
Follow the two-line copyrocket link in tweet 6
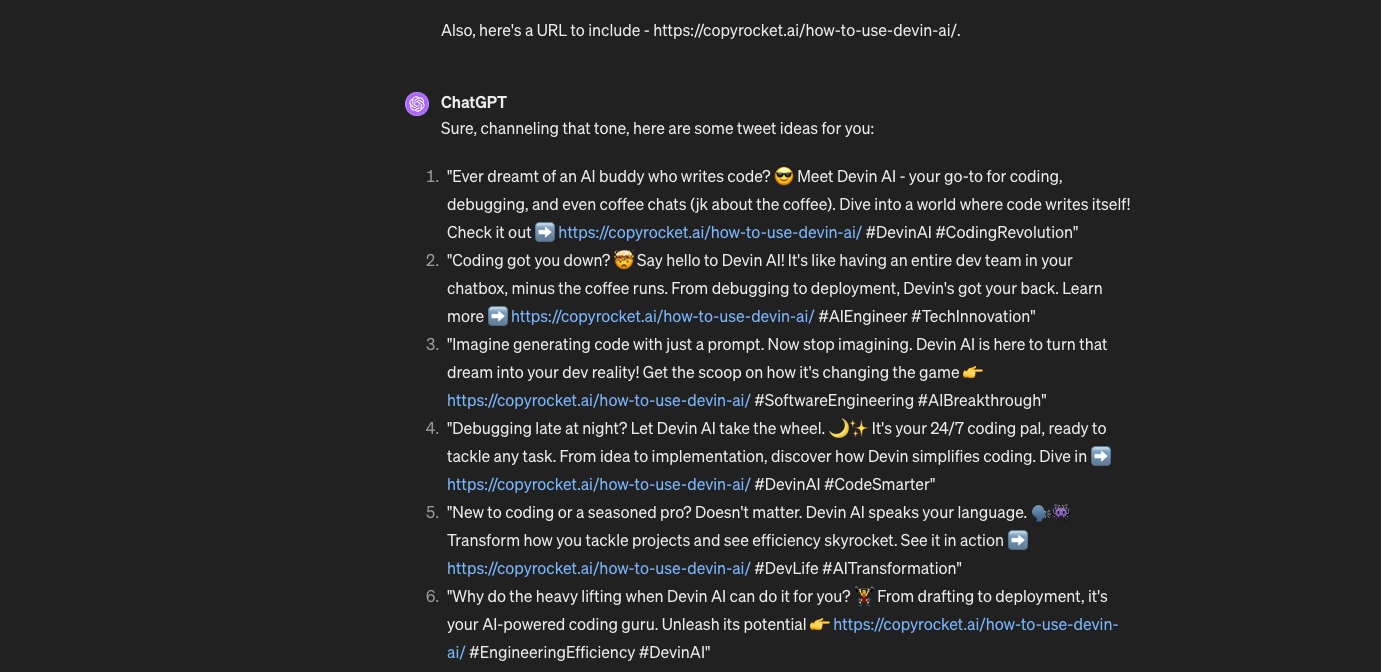[x=975, y=624]
